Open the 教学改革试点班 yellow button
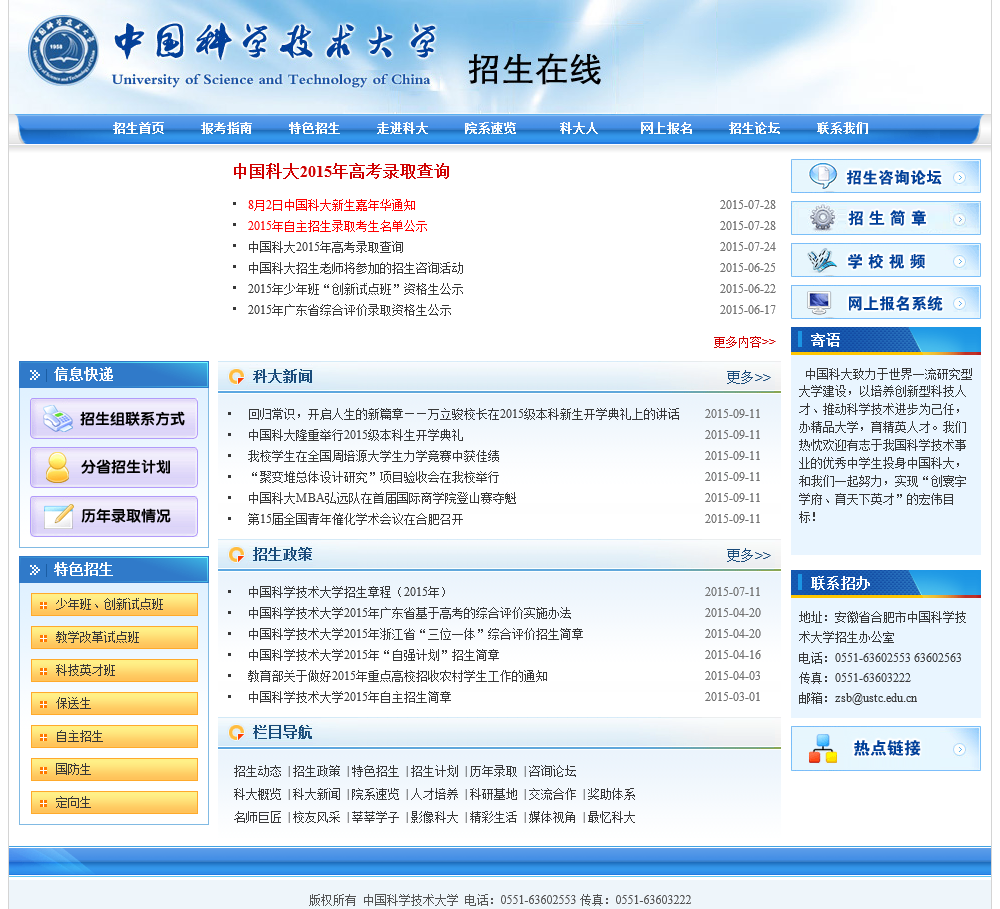 point(114,637)
